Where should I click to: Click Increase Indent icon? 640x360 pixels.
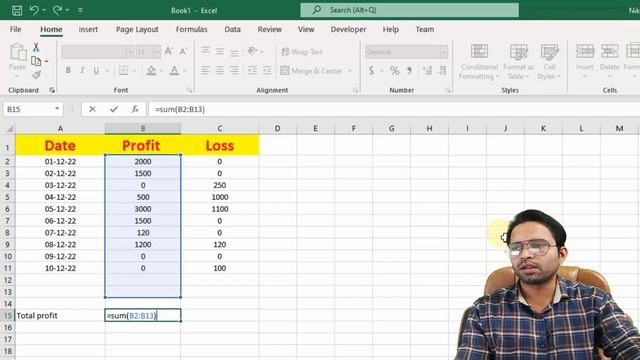point(267,71)
